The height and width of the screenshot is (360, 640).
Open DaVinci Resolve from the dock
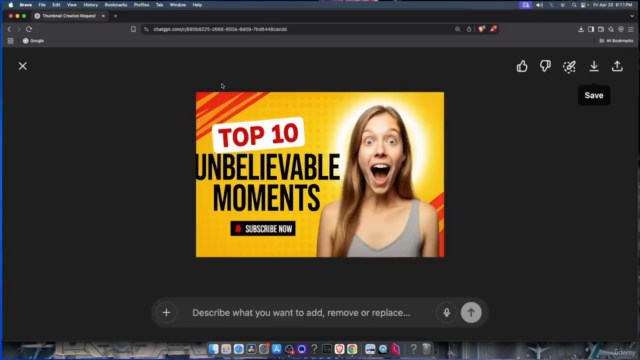pyautogui.click(x=251, y=349)
